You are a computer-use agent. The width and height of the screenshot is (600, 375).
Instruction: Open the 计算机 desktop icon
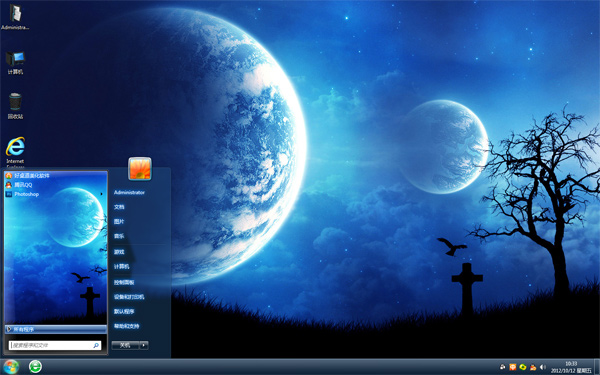tap(15, 62)
